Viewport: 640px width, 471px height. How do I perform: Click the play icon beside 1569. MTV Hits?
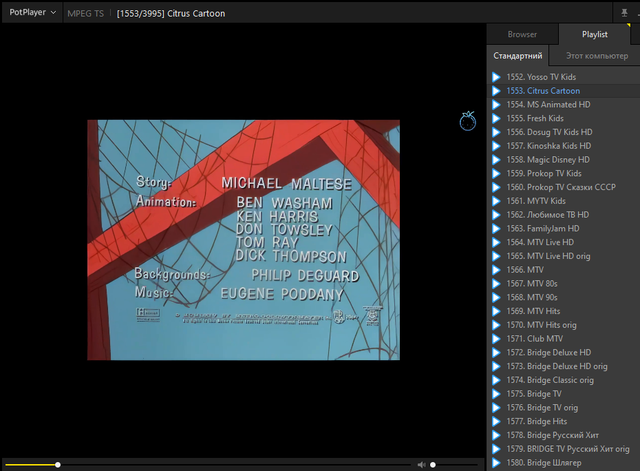(x=496, y=311)
